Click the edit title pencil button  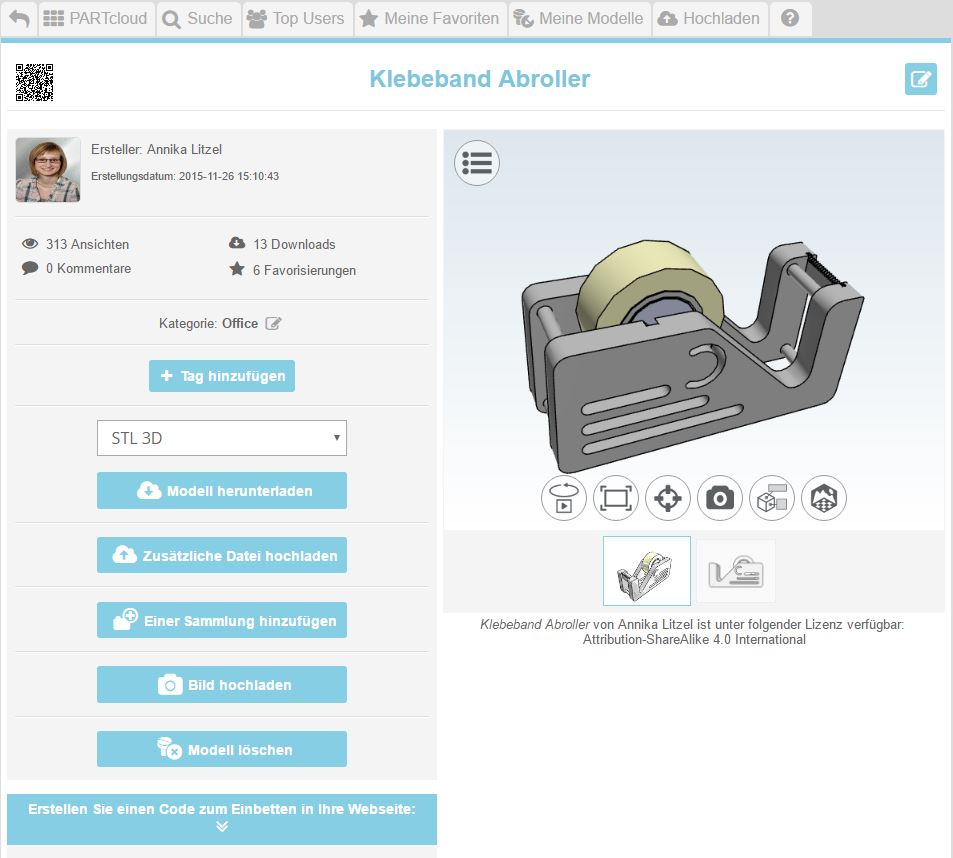tap(920, 79)
